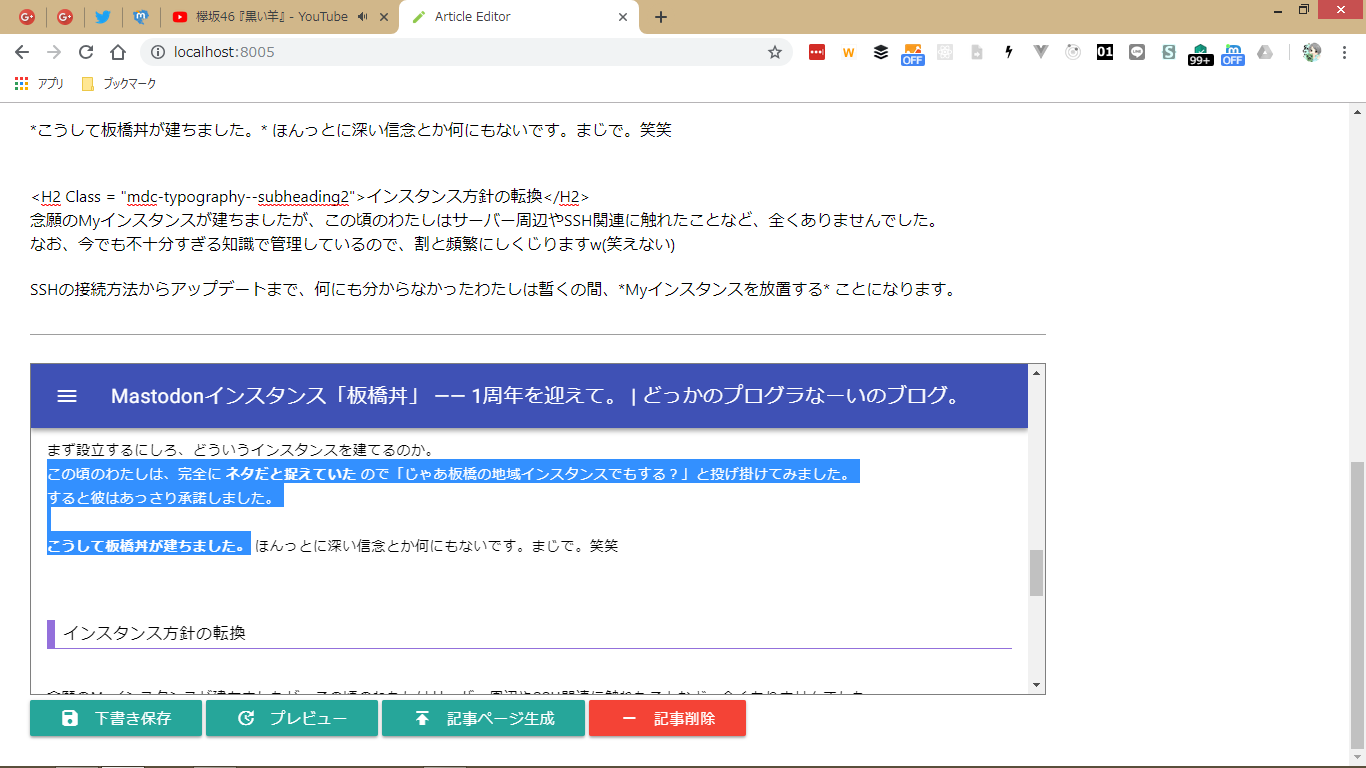This screenshot has width=1366, height=768.
Task: Click the Buffer stacked-layers extension icon
Action: pyautogui.click(x=880, y=52)
